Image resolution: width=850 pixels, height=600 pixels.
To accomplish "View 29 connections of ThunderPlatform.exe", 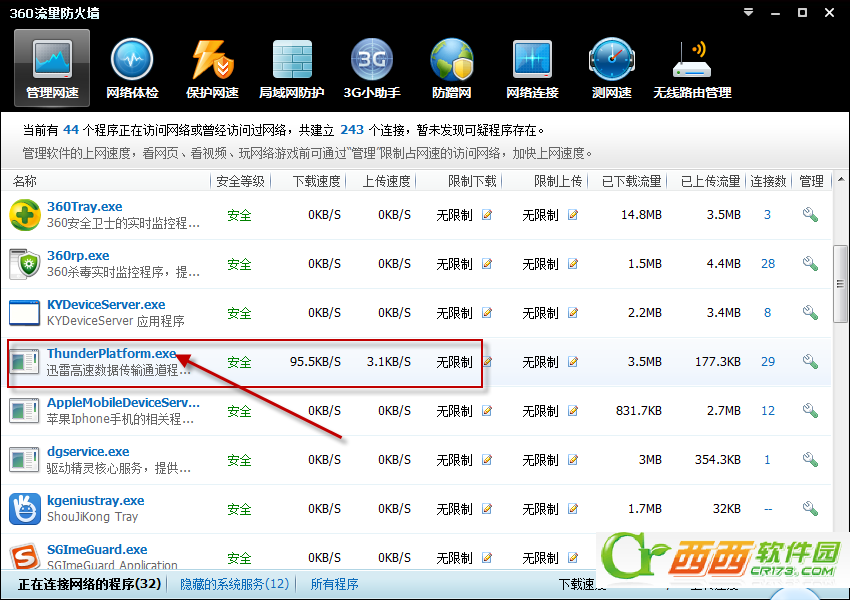I will point(768,362).
